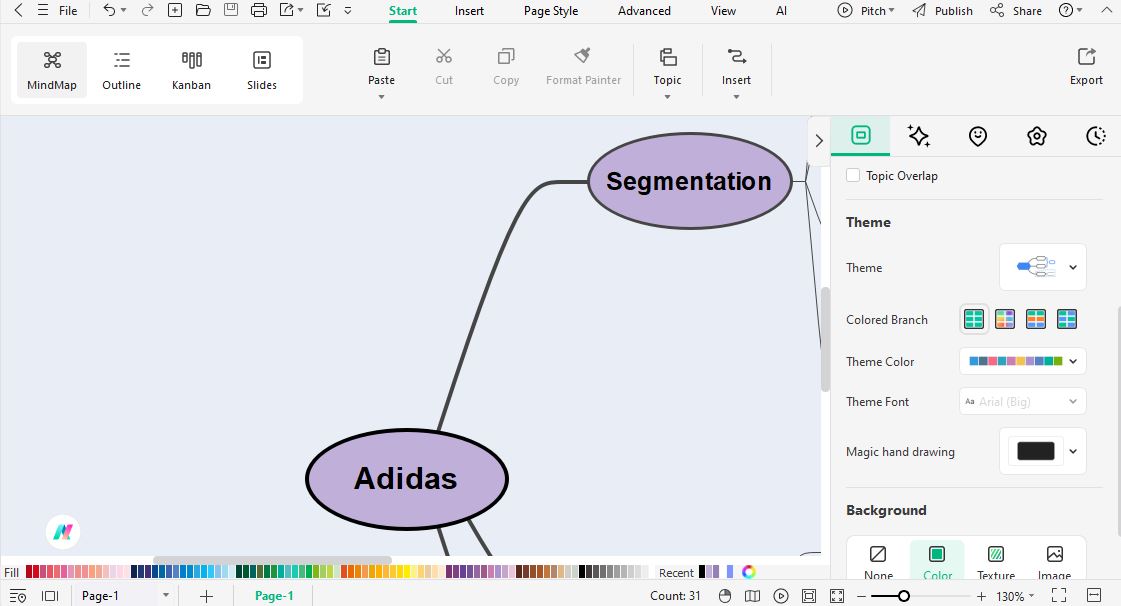Switch to Outline view mode
The image size is (1121, 606).
point(122,70)
